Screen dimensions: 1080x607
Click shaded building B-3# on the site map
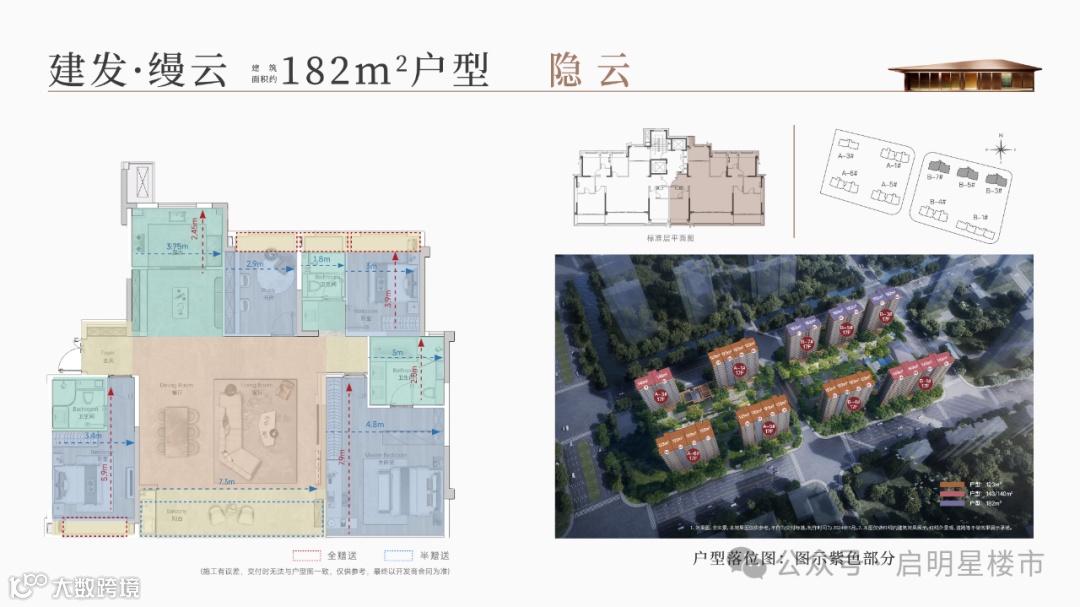996,179
